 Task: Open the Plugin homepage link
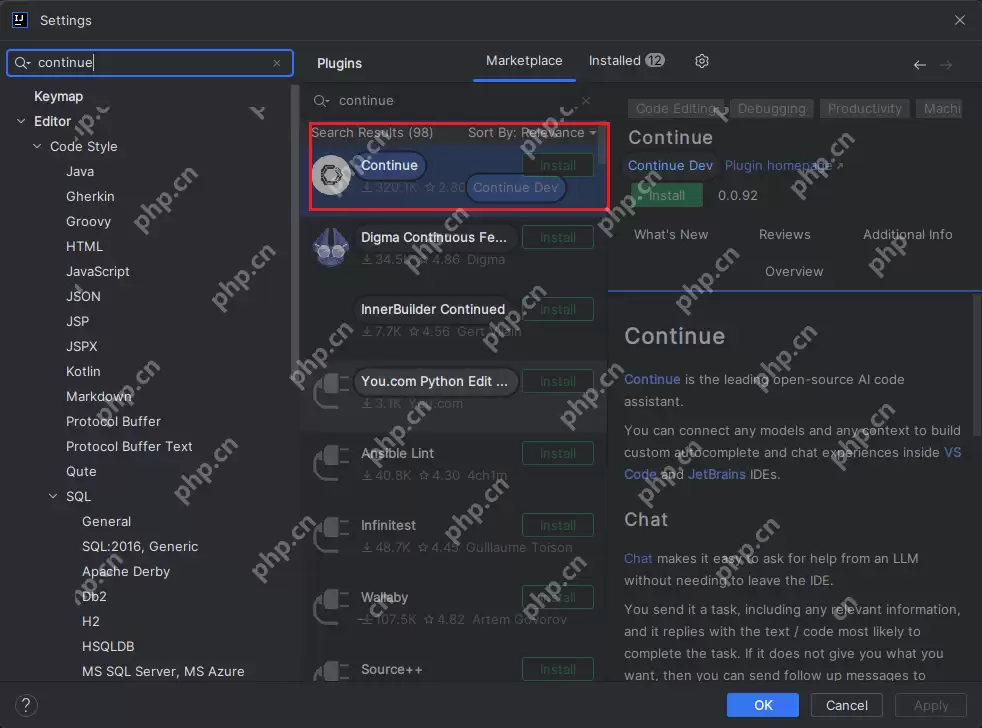[x=778, y=166]
